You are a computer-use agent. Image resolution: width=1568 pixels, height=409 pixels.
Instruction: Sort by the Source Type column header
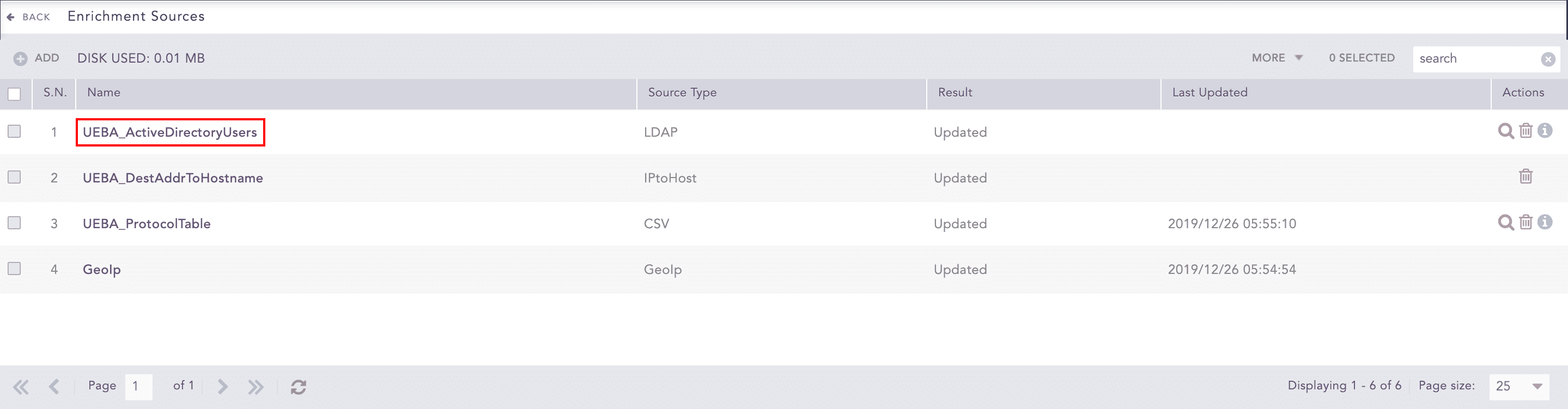(x=682, y=93)
